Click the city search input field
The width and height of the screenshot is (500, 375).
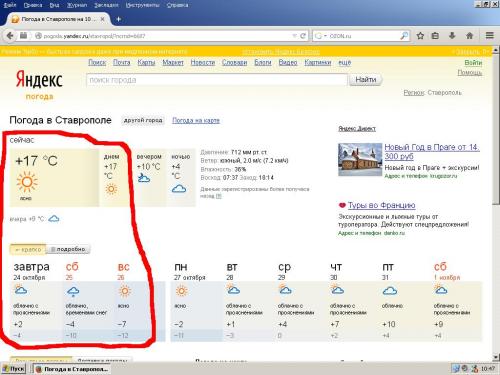217,80
